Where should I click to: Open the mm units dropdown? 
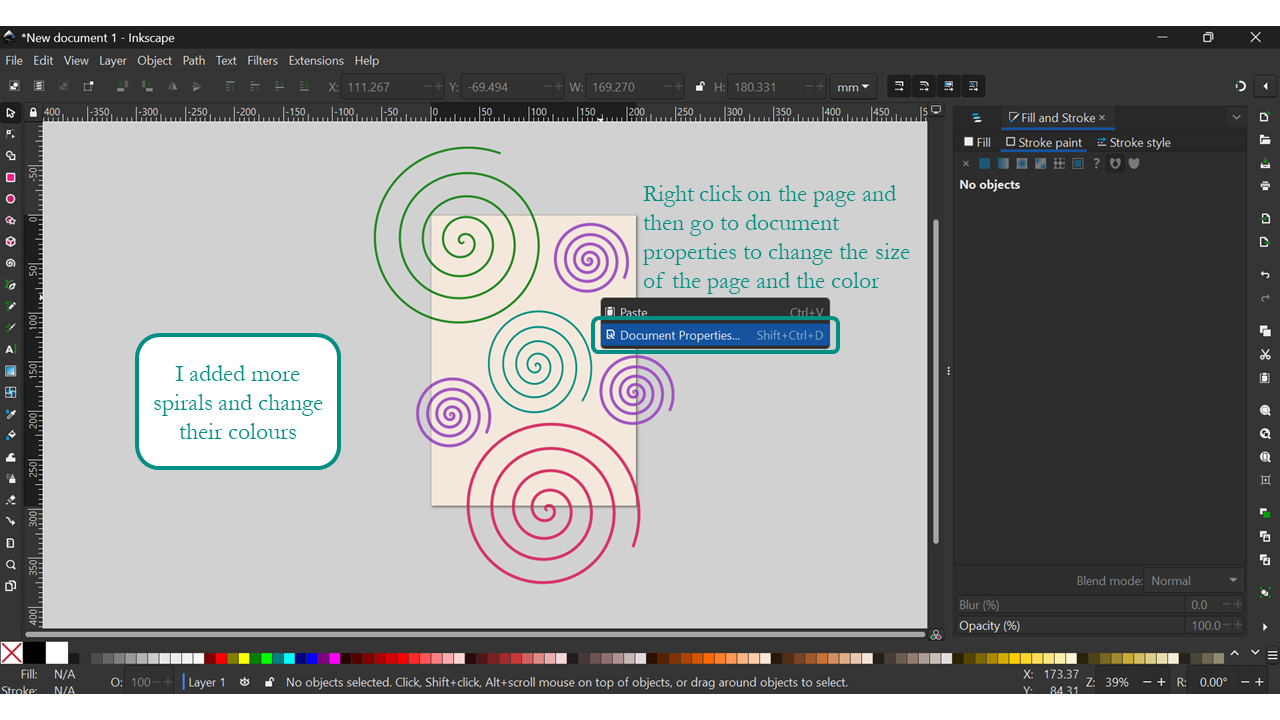coord(854,87)
